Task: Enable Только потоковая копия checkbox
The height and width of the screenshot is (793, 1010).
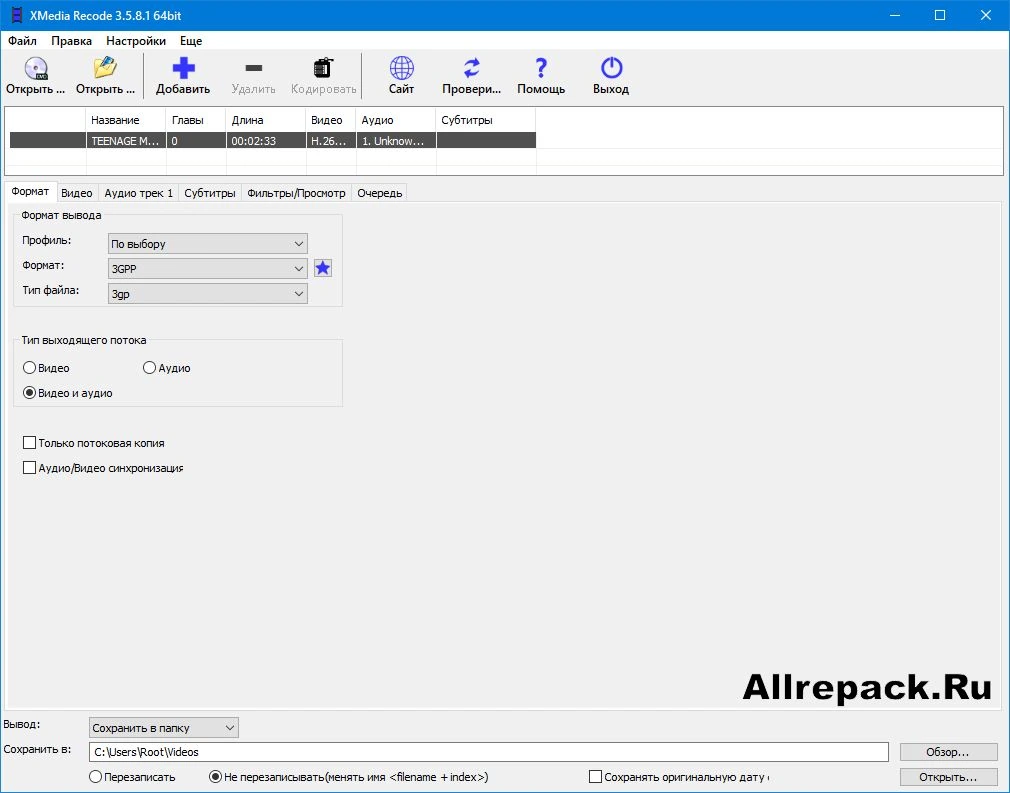Action: tap(29, 443)
